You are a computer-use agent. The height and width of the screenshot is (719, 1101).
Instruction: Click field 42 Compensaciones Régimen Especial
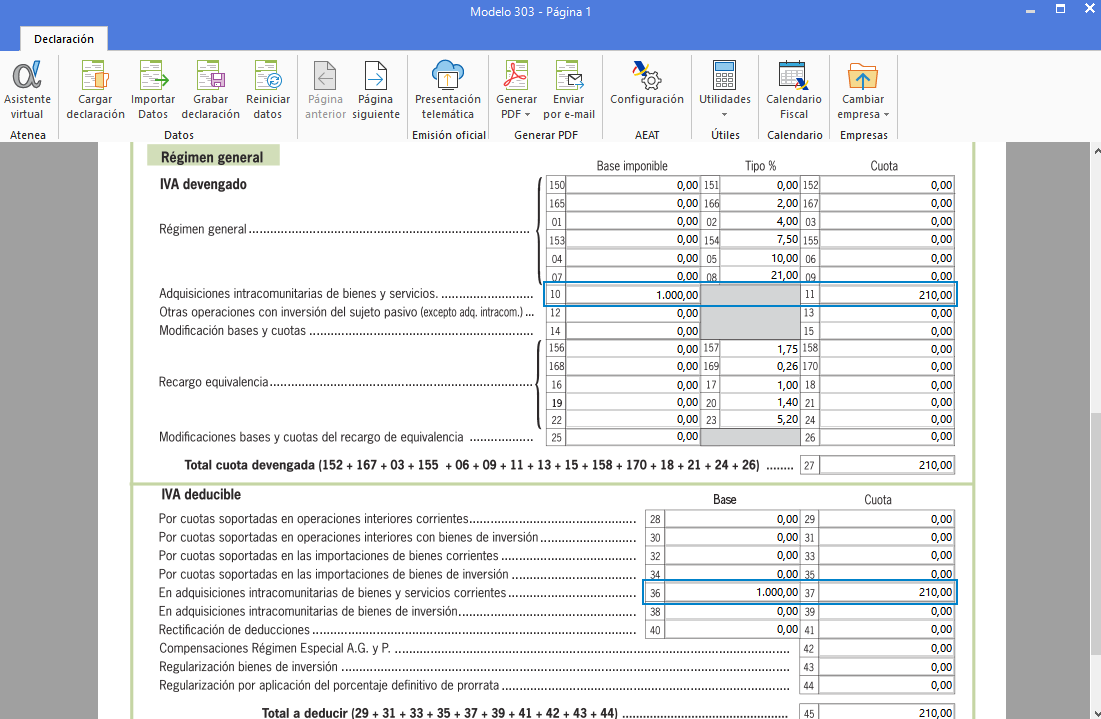point(887,649)
